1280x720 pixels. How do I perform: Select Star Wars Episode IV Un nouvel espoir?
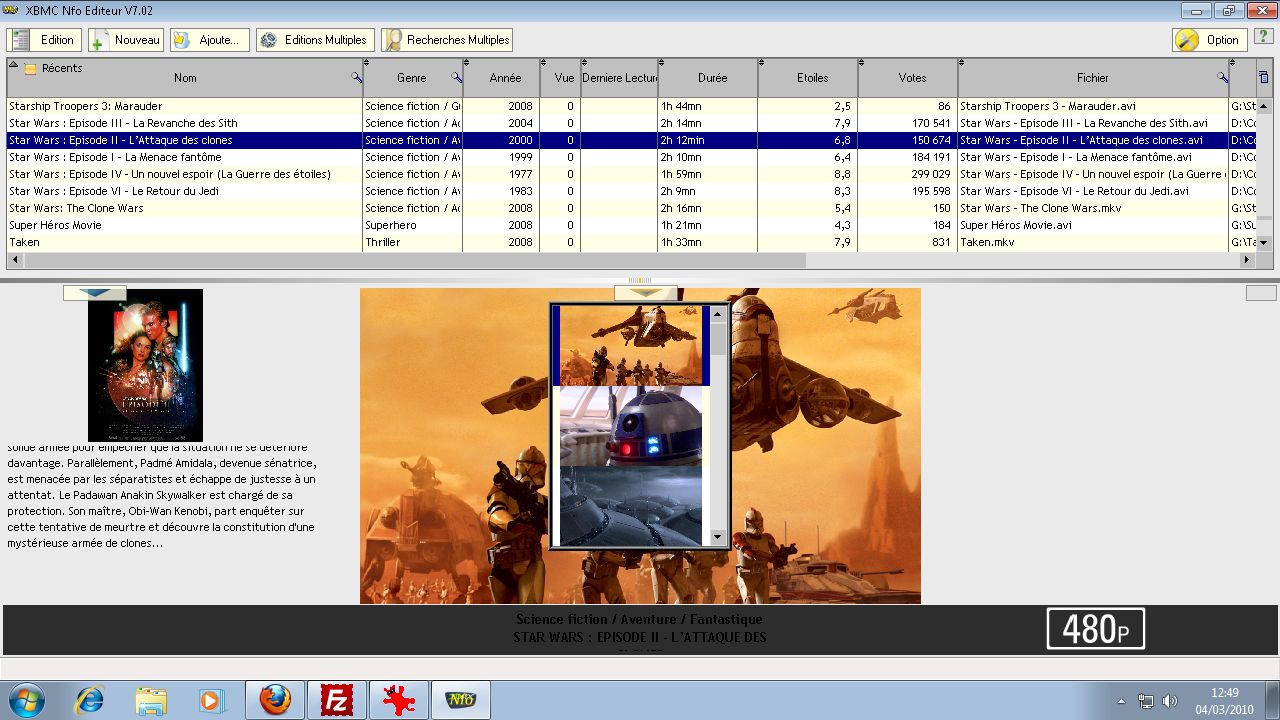(630, 174)
